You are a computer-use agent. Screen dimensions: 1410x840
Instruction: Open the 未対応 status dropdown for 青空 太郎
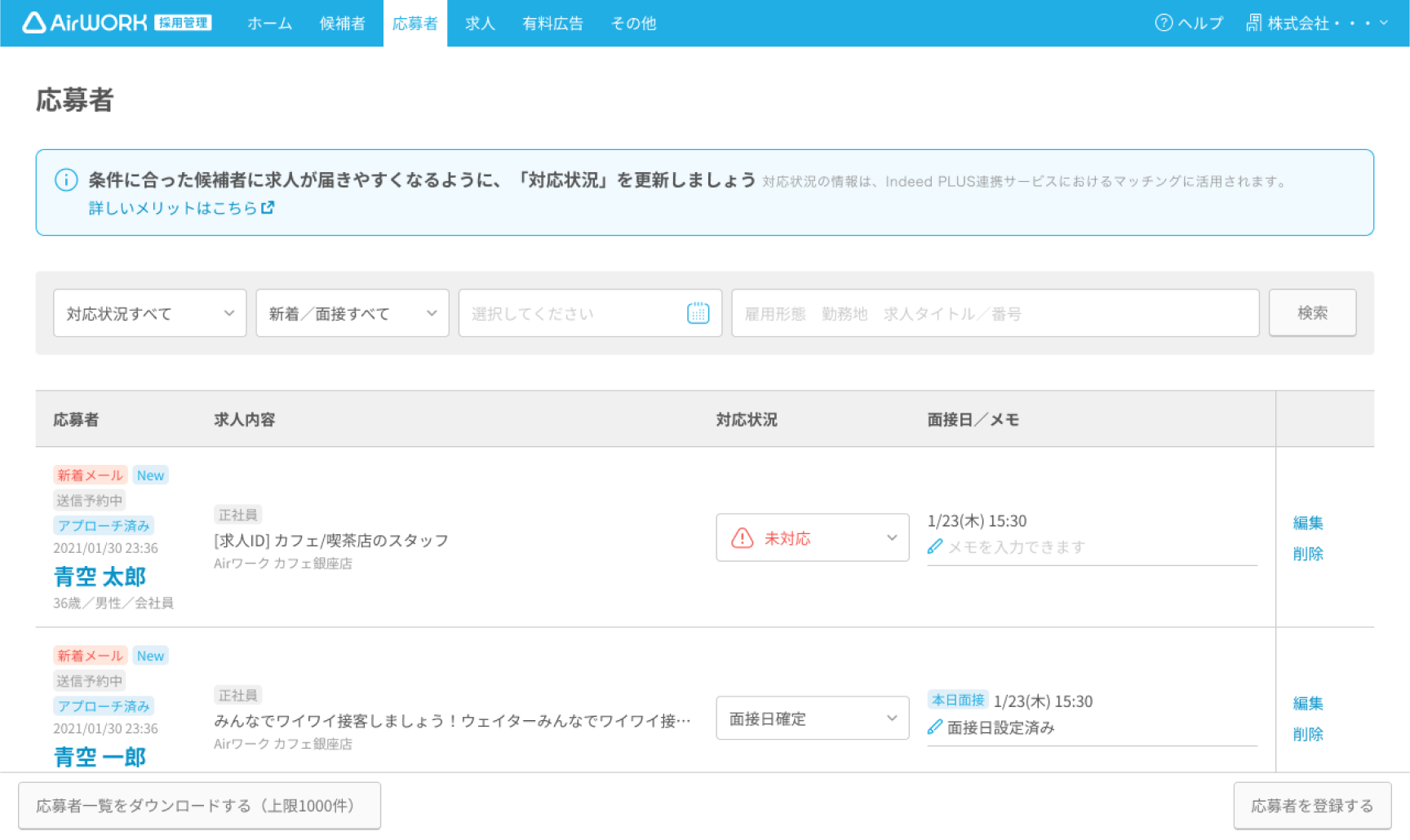(812, 537)
